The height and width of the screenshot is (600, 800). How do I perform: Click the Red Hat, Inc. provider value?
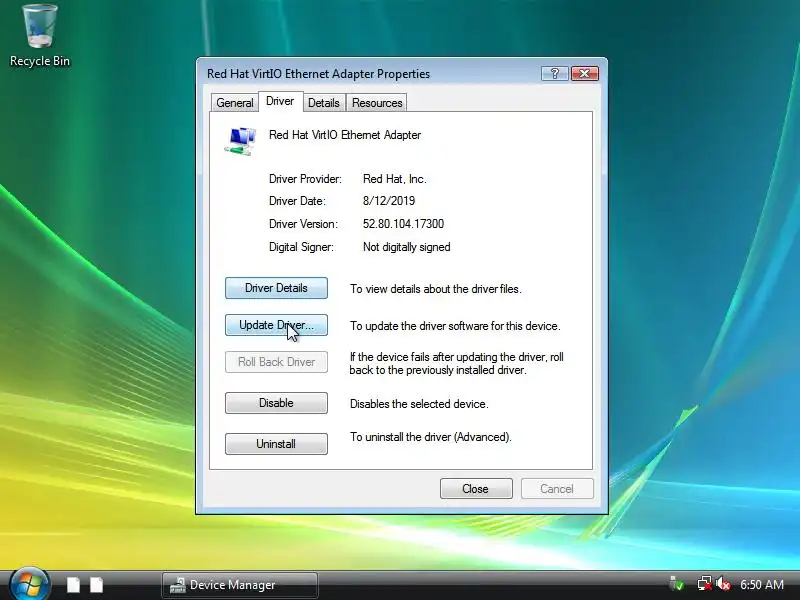(394, 179)
